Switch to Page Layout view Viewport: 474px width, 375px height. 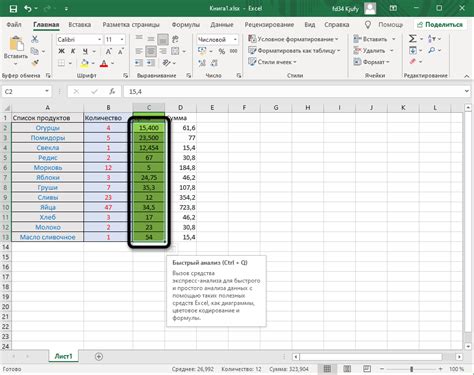point(347,369)
